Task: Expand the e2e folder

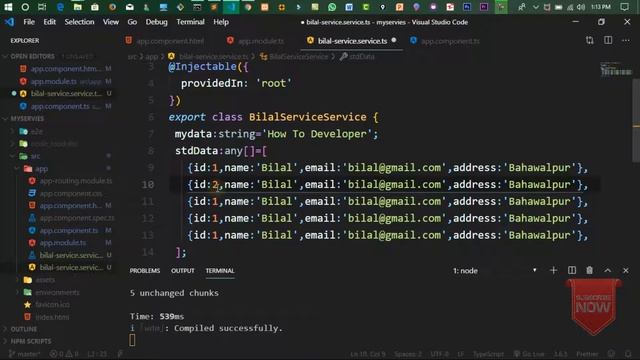Action: click(x=37, y=131)
